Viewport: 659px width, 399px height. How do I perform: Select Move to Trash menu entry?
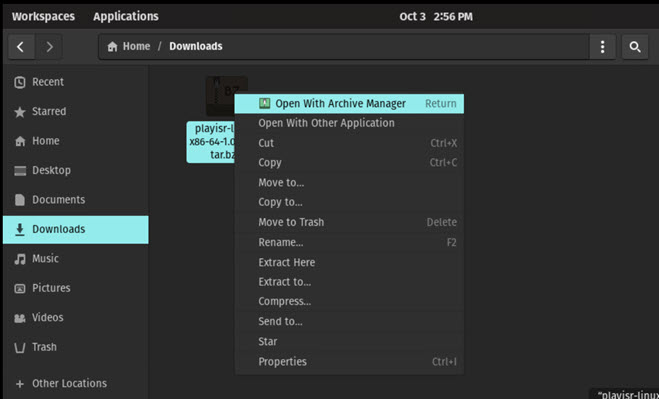pyautogui.click(x=349, y=222)
